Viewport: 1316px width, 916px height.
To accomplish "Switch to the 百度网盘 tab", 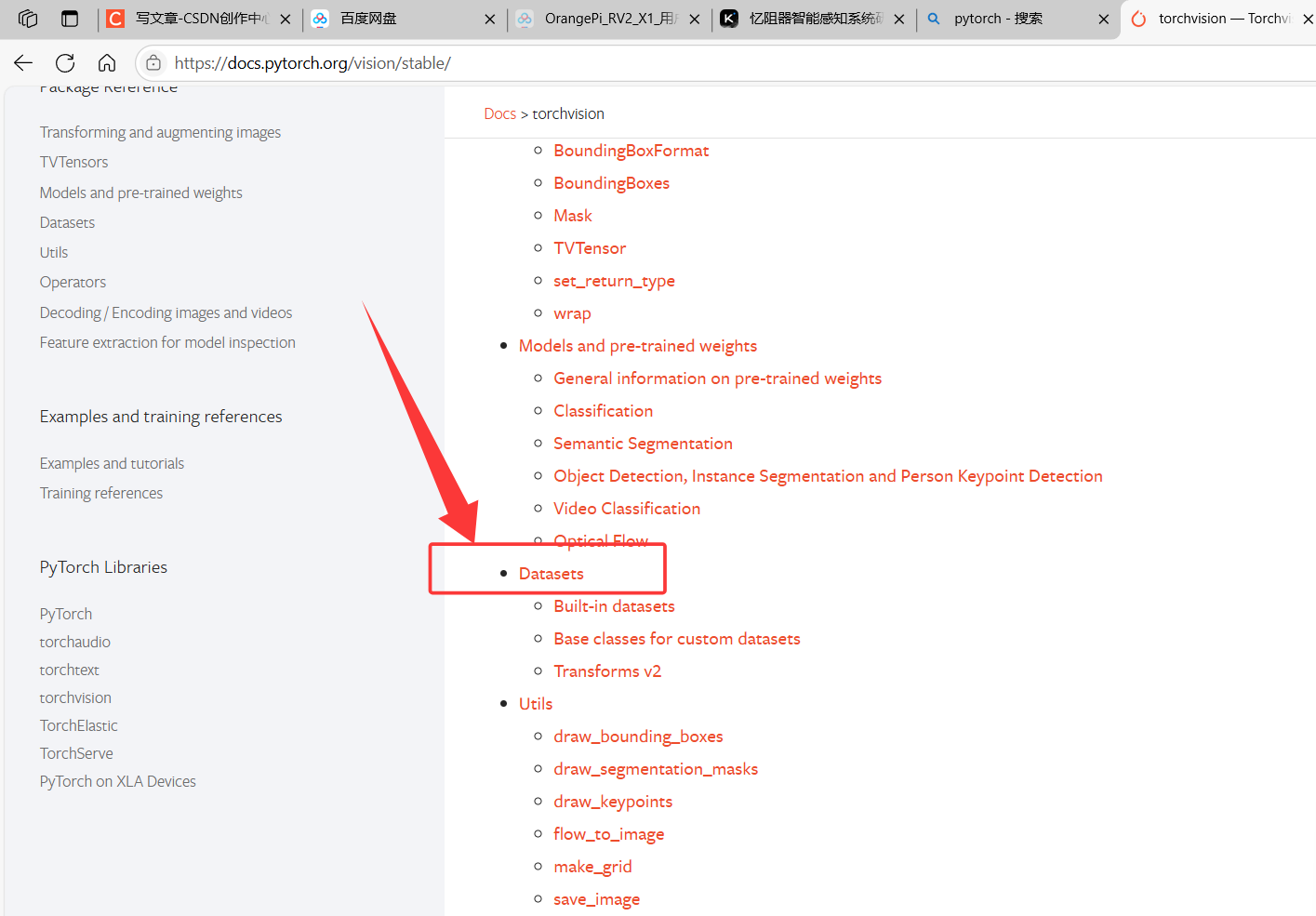I will click(x=405, y=19).
